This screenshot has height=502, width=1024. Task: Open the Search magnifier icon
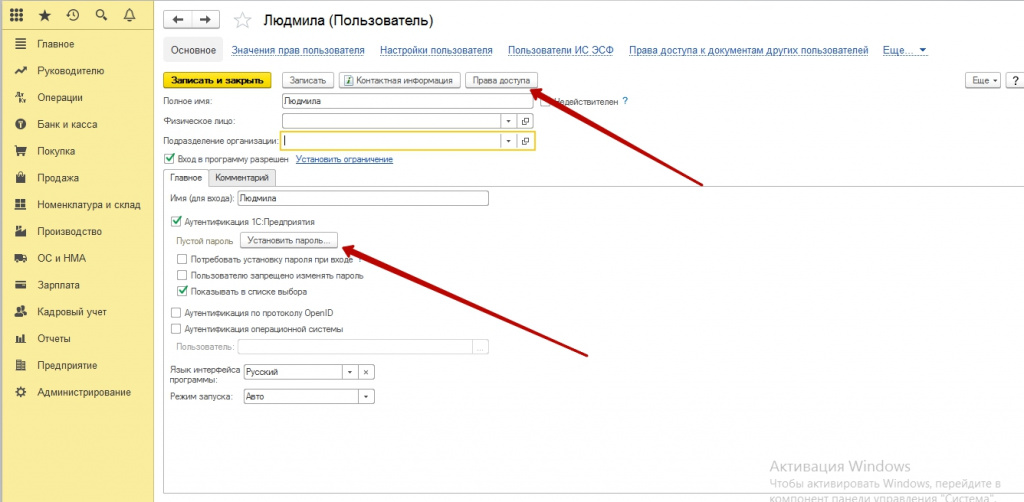pyautogui.click(x=101, y=15)
